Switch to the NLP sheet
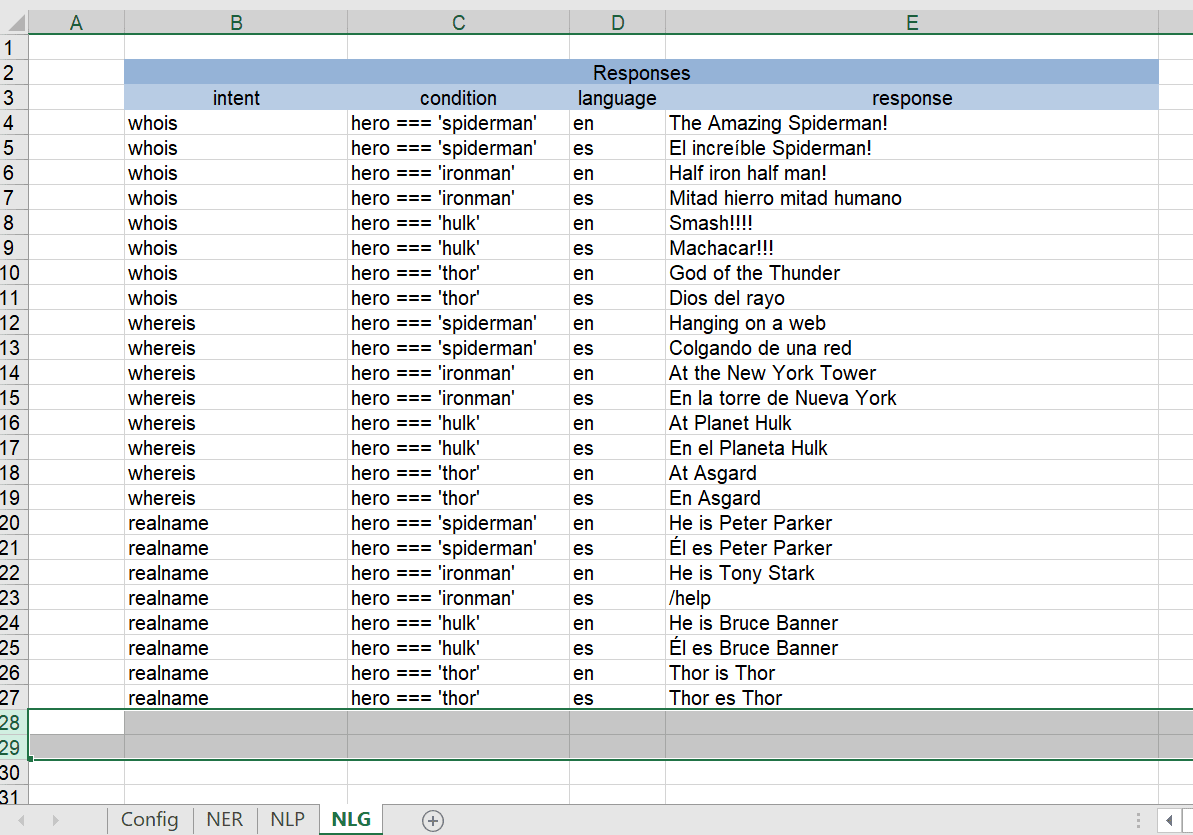Screen dimensions: 1193x835 [x=288, y=820]
